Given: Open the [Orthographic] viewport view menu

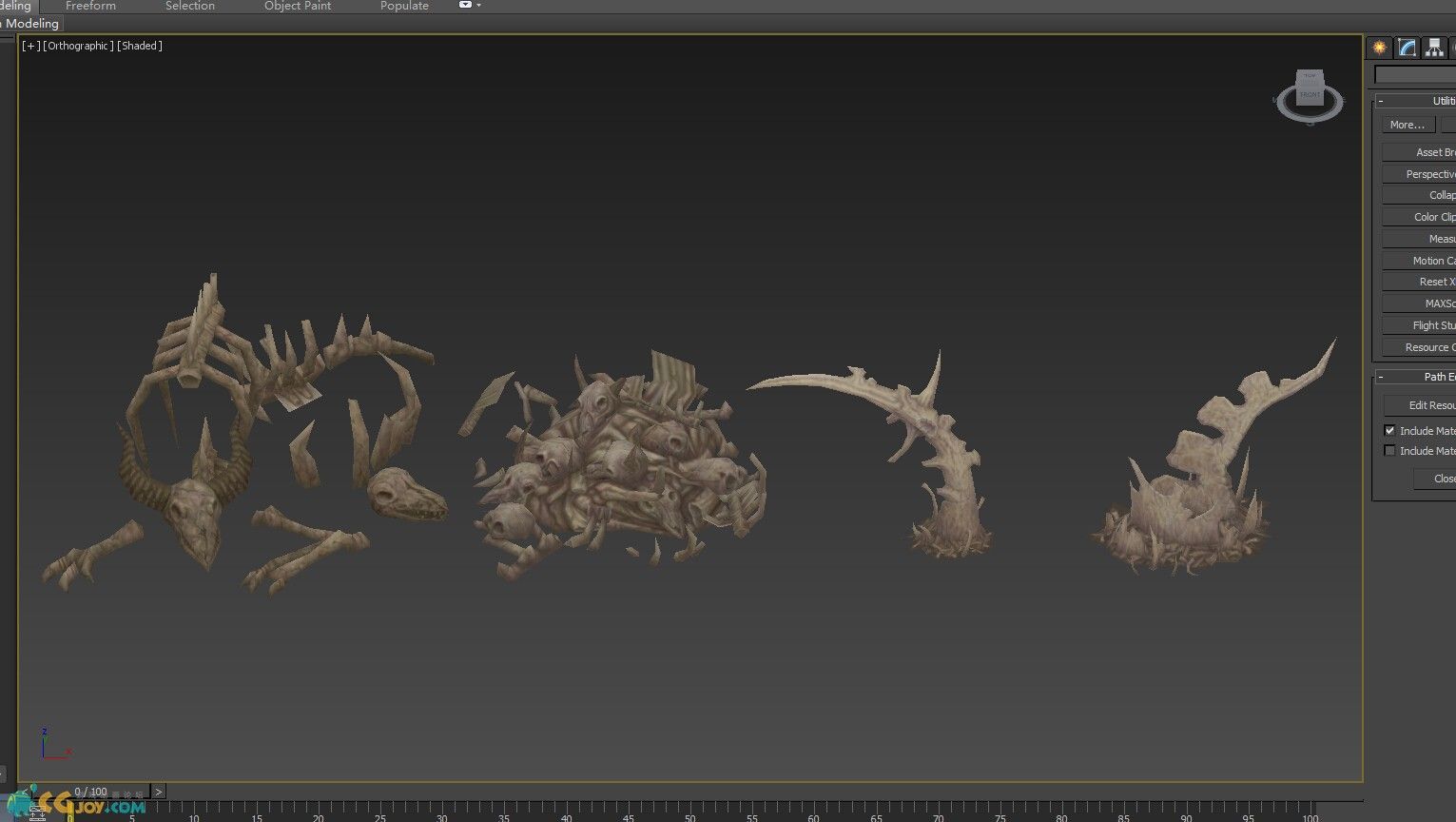Looking at the screenshot, I should pyautogui.click(x=78, y=46).
